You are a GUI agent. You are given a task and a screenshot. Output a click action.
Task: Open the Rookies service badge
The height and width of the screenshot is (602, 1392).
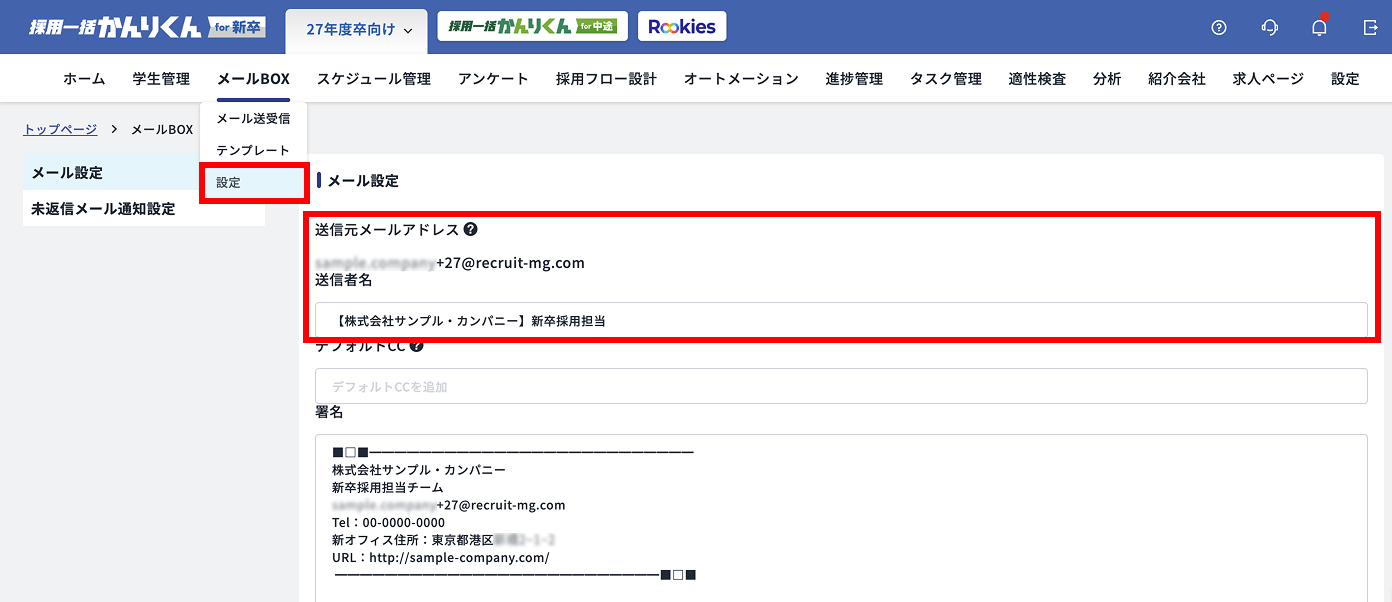point(682,26)
